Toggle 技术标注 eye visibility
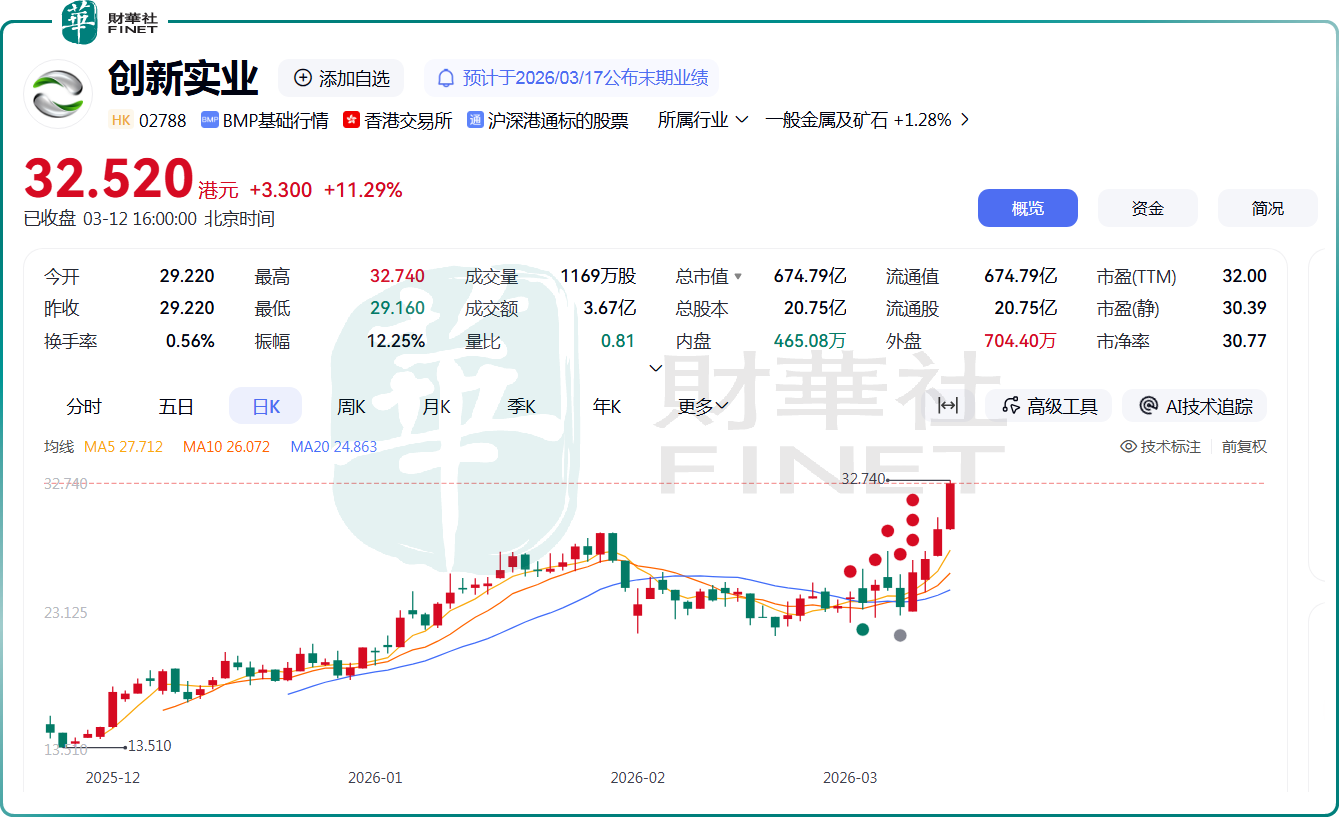Viewport: 1339px width, 837px height. pos(1129,447)
